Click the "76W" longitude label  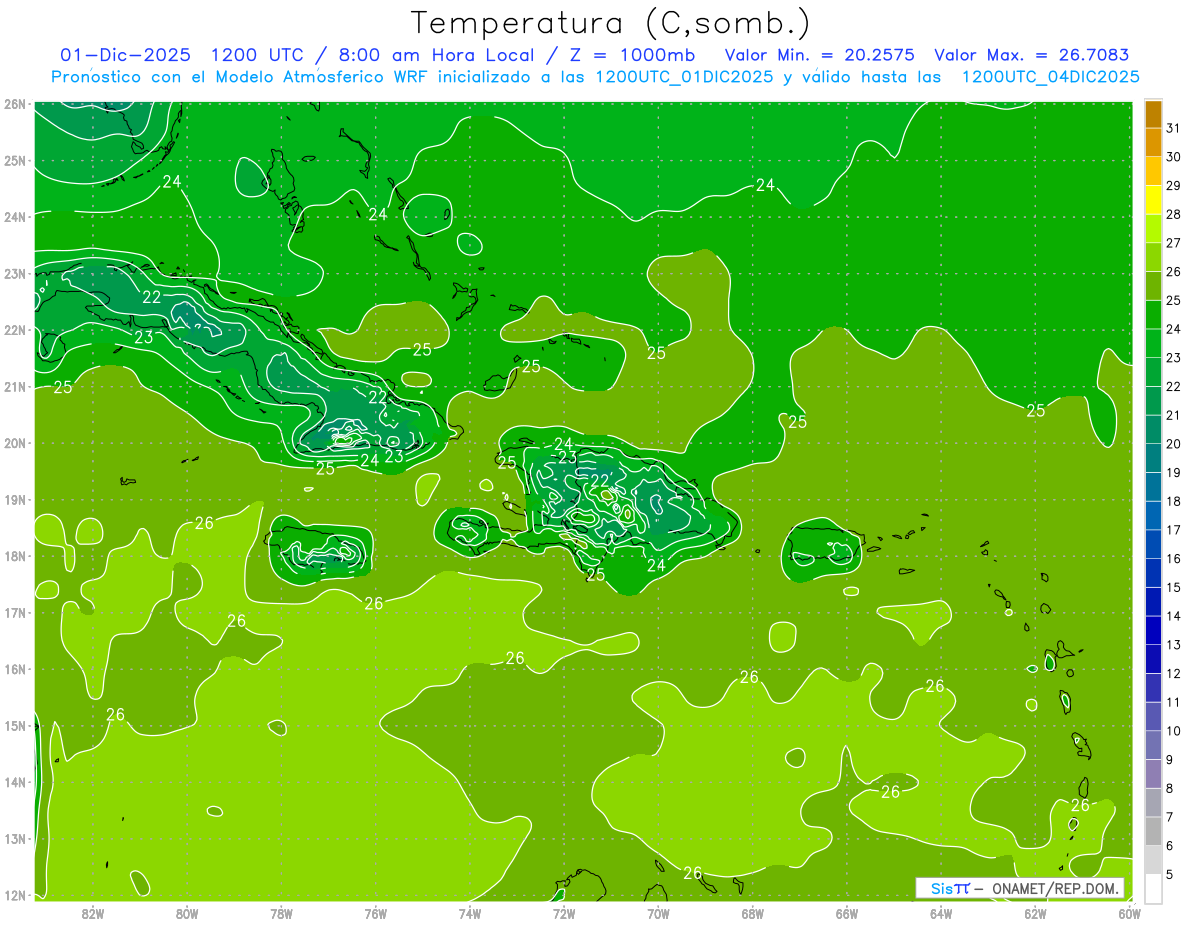(376, 912)
